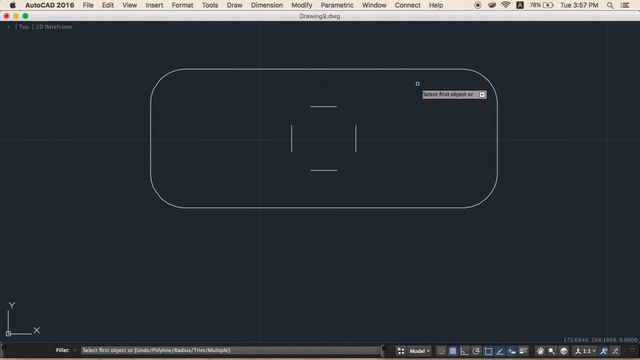
Task: Toggle Dynamic Input in status bar
Action: [x=511, y=351]
